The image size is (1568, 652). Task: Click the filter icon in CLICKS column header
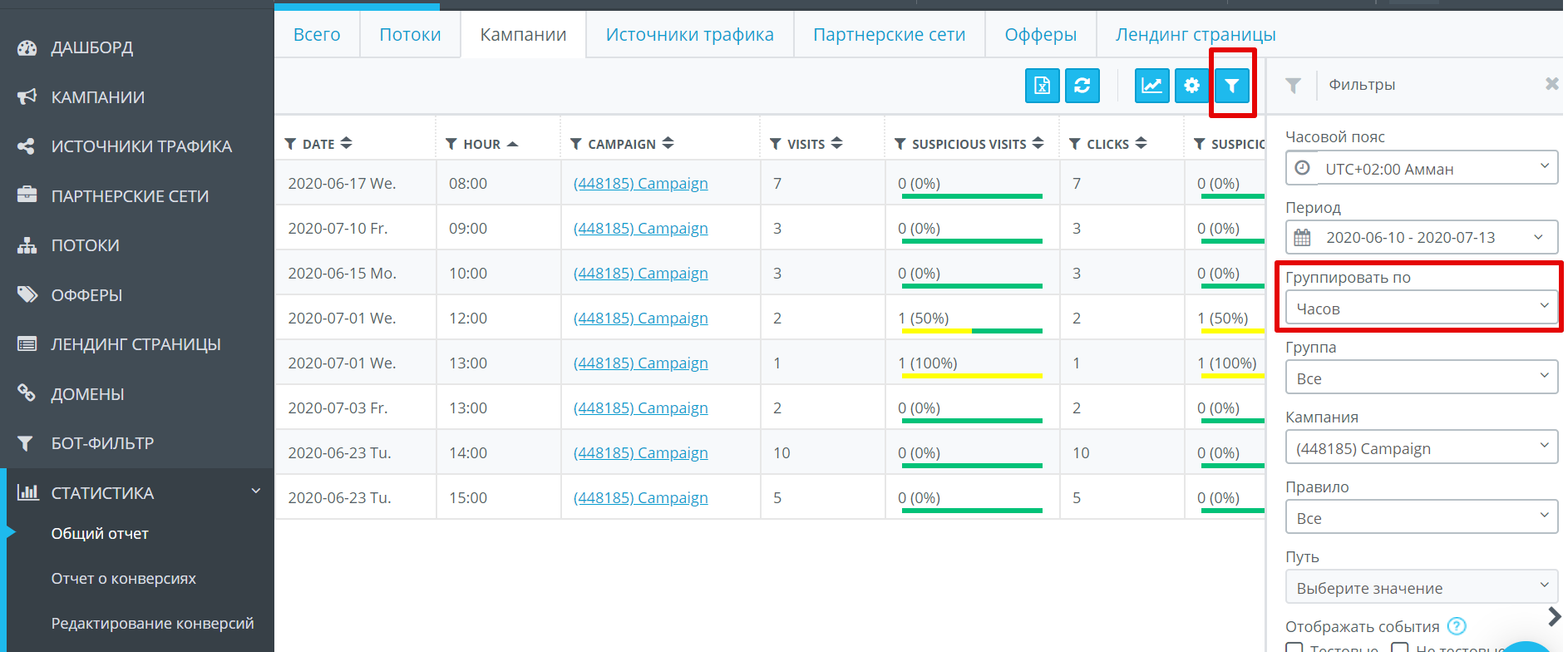[x=1075, y=145]
